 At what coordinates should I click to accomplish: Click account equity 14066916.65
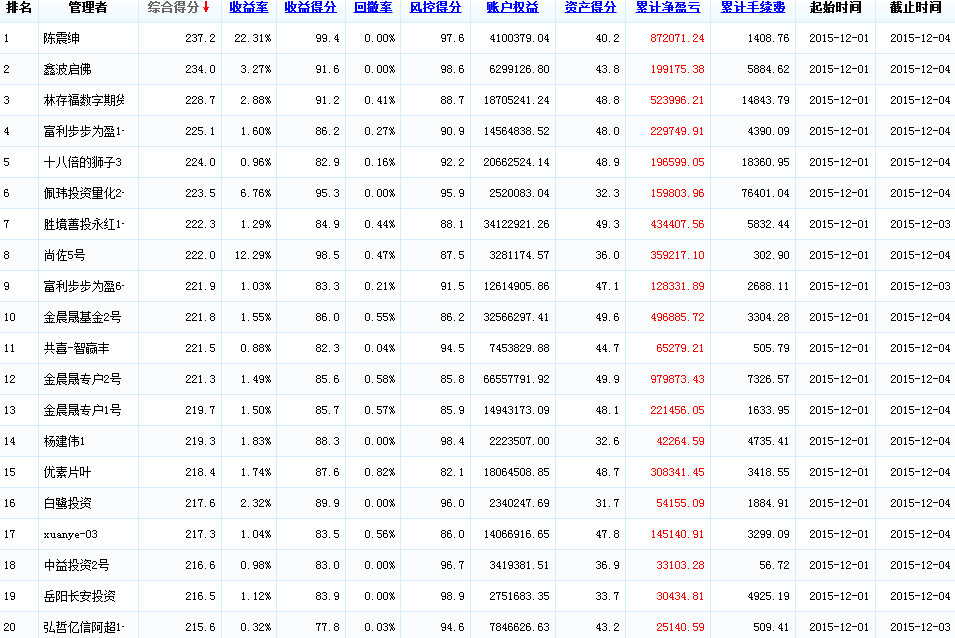(516, 535)
